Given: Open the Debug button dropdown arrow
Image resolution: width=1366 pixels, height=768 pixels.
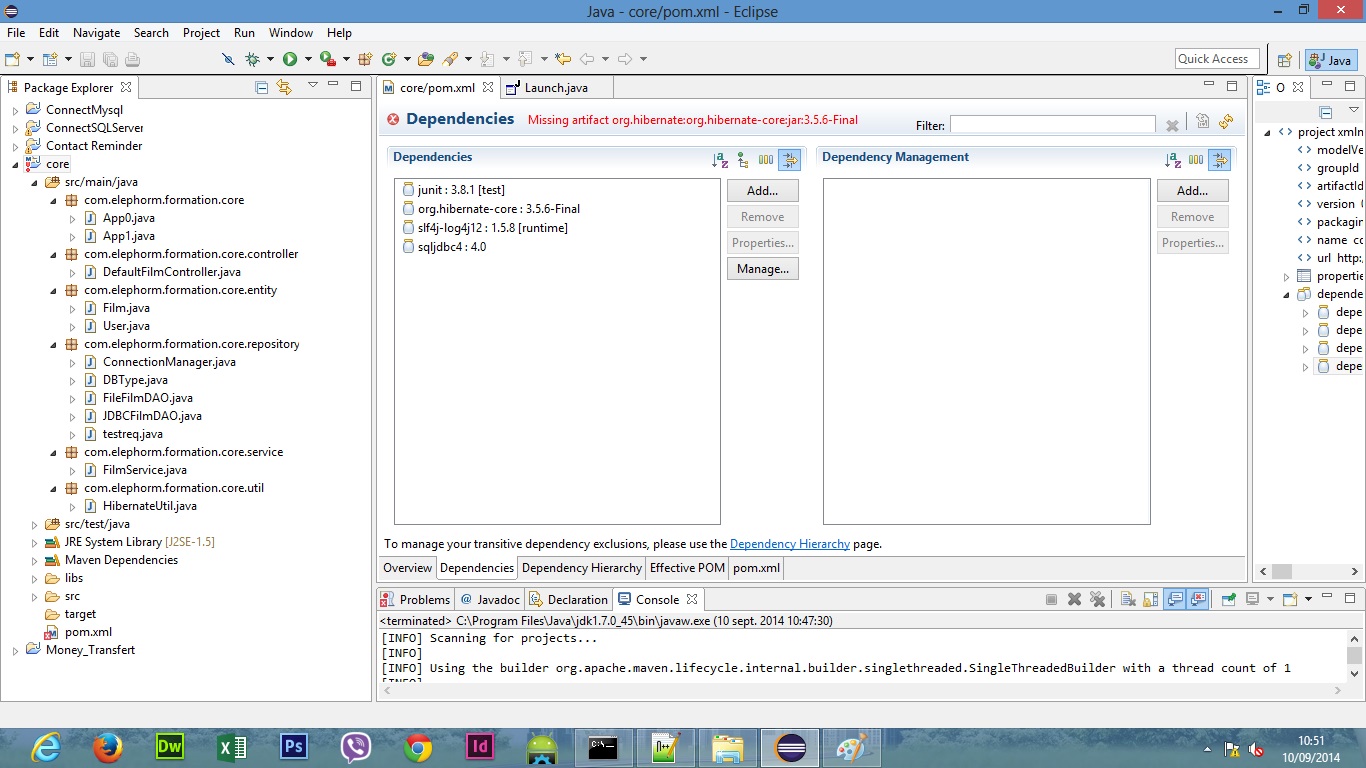Looking at the screenshot, I should tap(270, 59).
